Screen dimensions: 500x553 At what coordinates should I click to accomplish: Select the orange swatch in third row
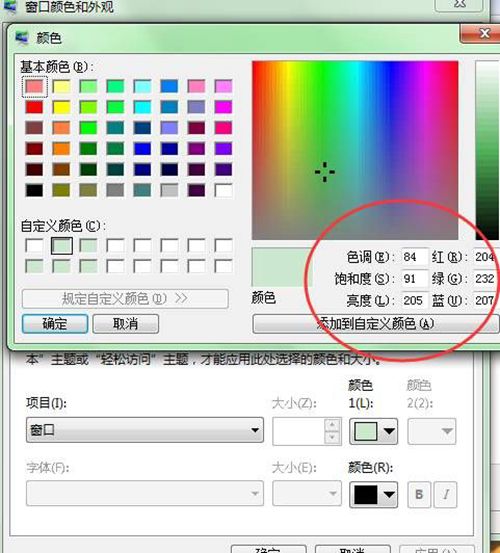point(61,128)
